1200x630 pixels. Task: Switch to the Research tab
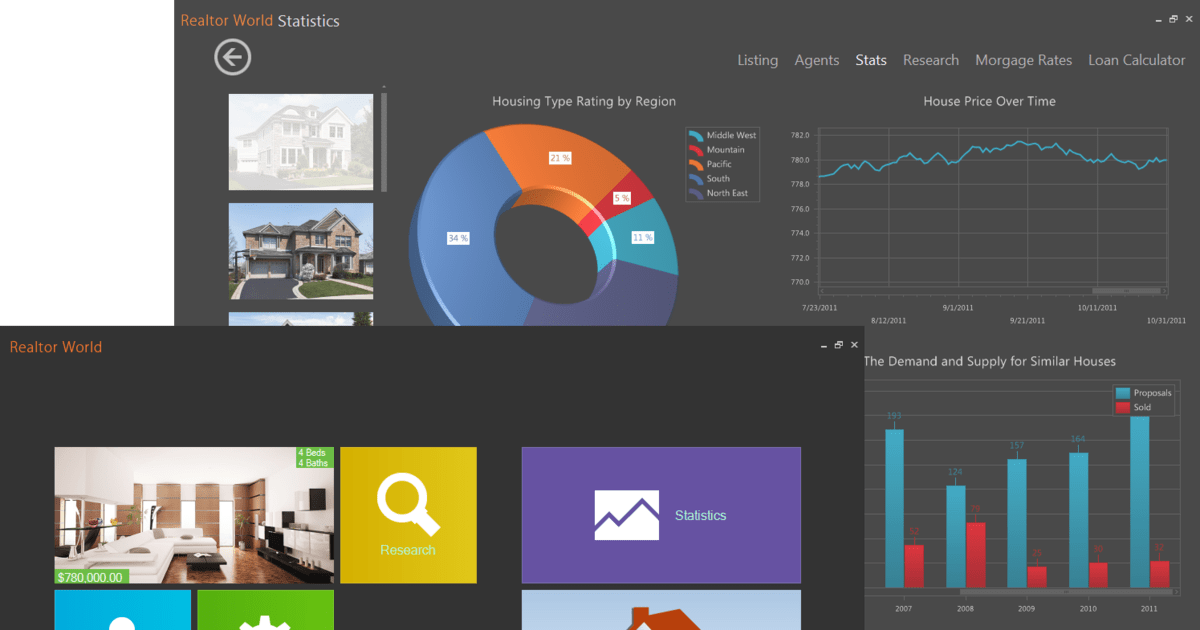(x=931, y=60)
